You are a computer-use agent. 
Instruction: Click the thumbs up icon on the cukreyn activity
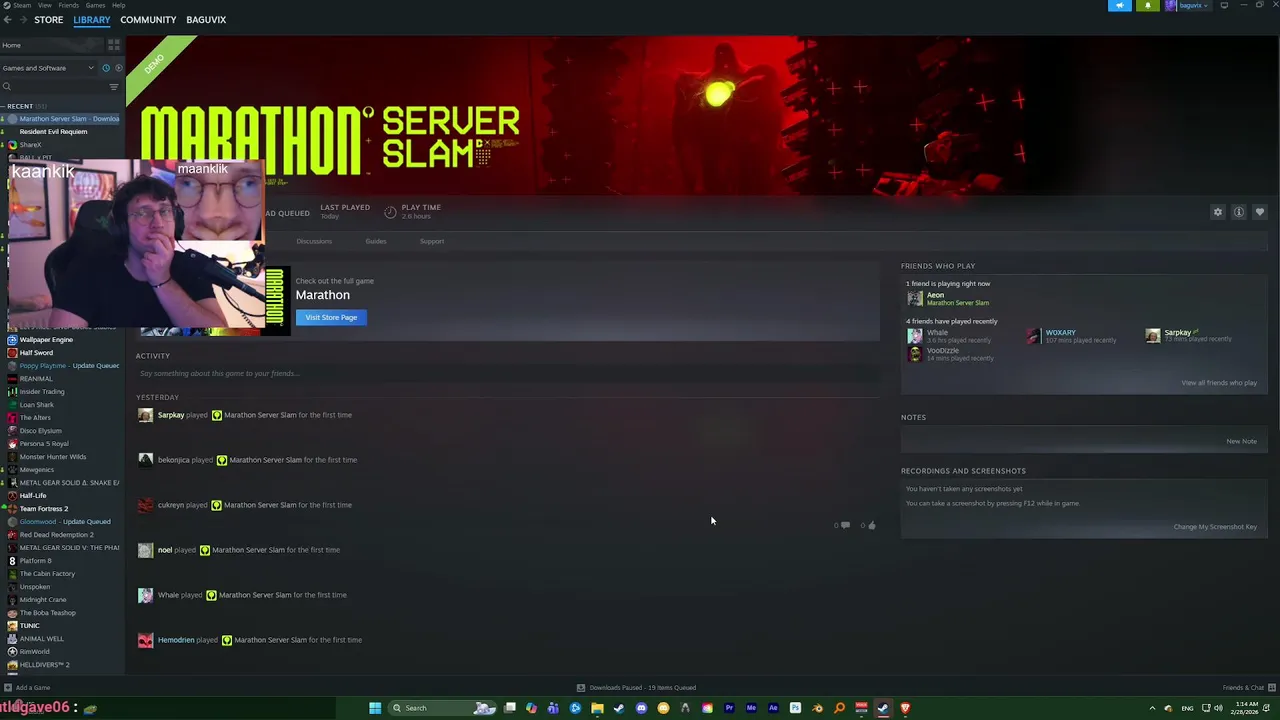(871, 525)
